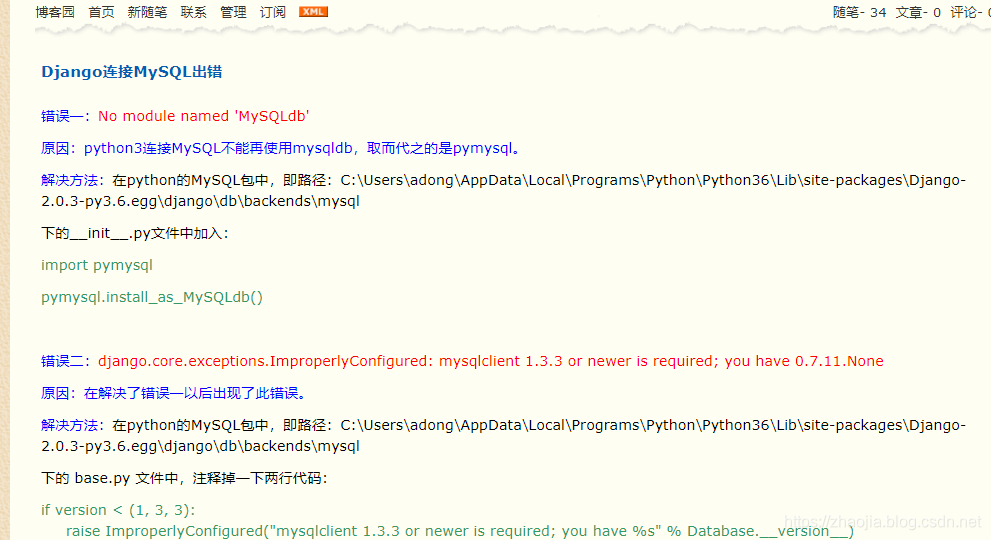Click the line pymysql.install_as_MySQLdb()
Screen dimensions: 991x540
152,297
